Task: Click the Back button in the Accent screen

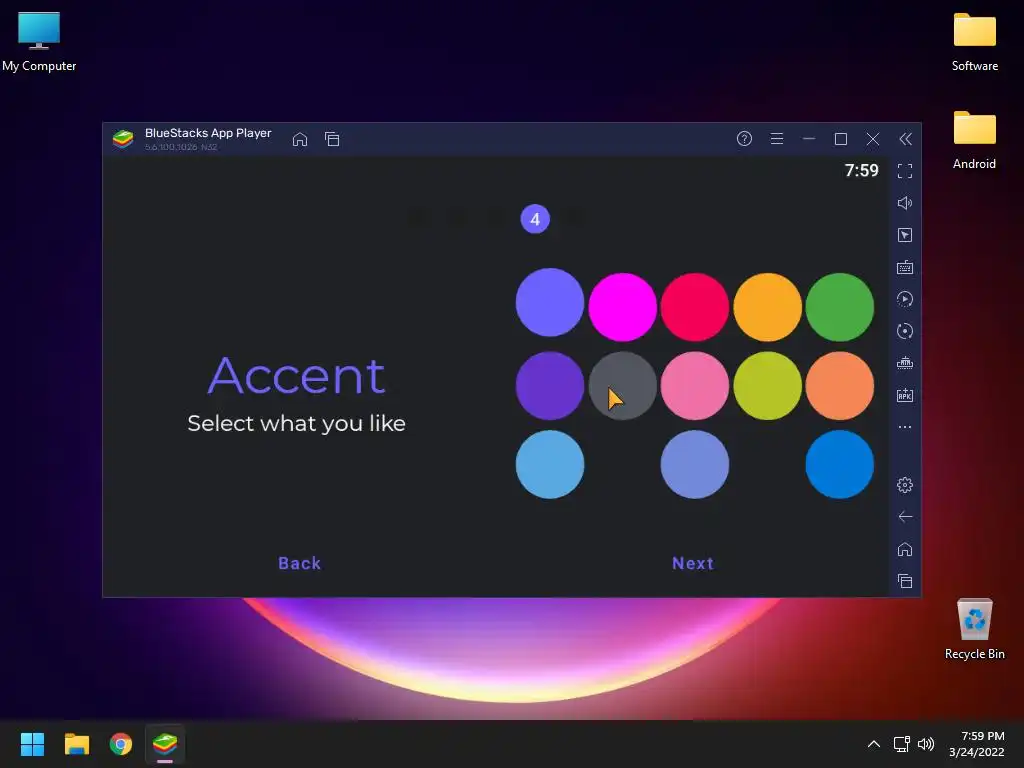Action: (x=299, y=563)
